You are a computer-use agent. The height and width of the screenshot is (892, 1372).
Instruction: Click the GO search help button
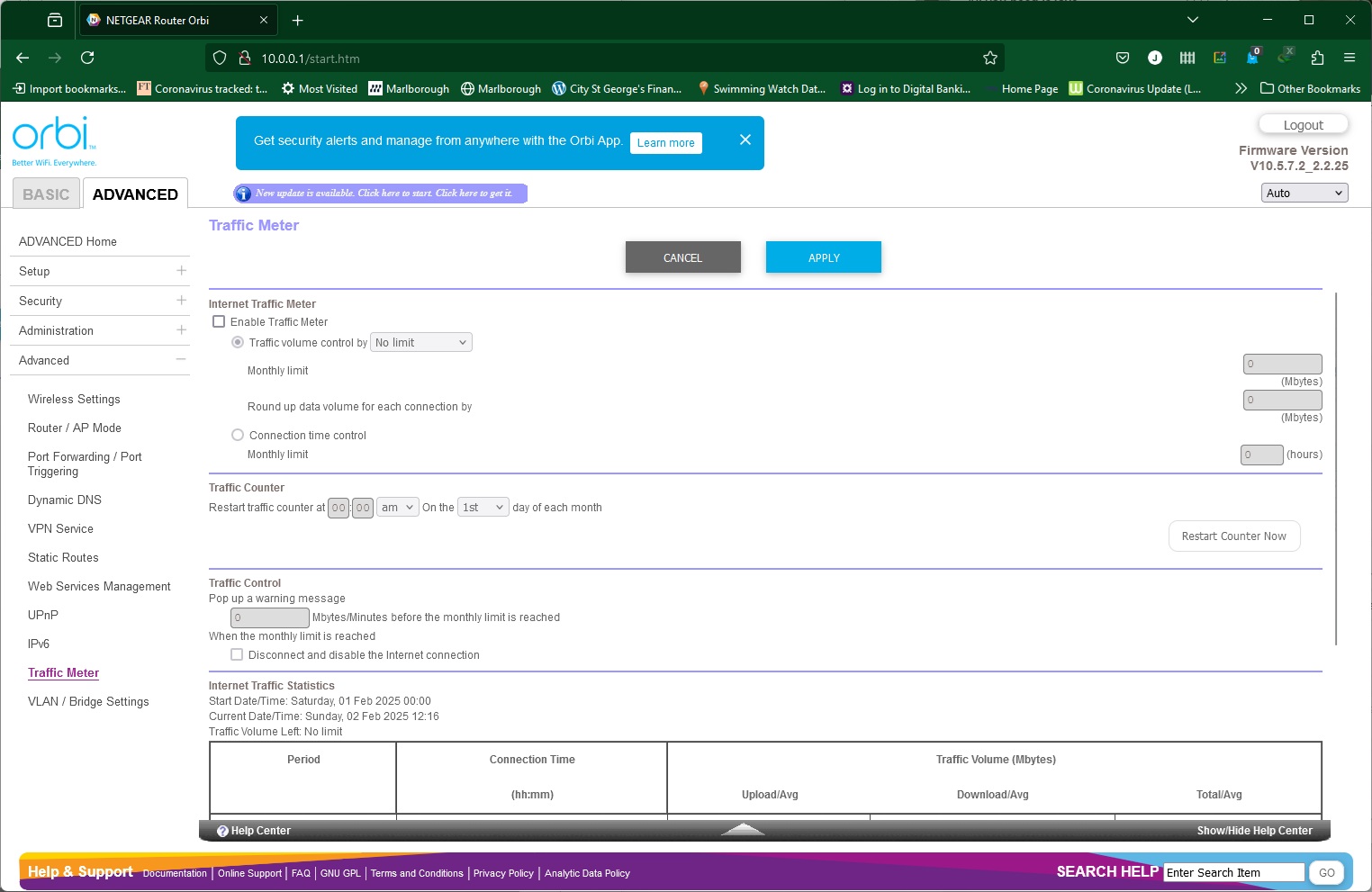(x=1327, y=872)
